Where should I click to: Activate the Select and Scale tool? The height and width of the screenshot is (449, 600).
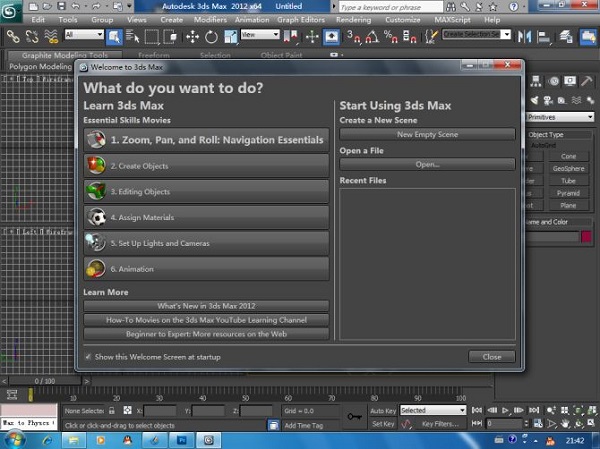pos(230,37)
